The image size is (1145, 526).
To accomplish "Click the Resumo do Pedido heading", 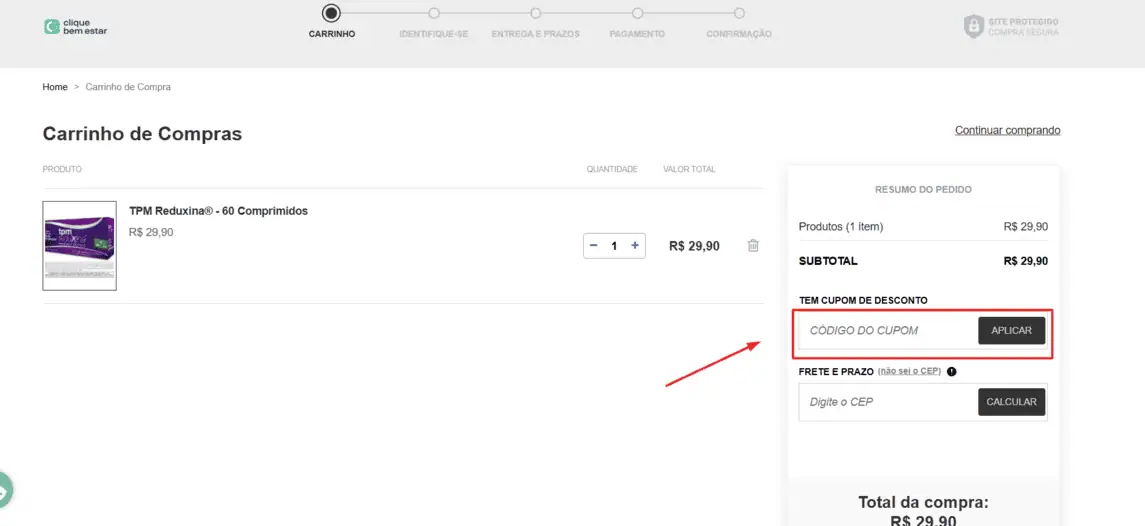I will tap(923, 189).
